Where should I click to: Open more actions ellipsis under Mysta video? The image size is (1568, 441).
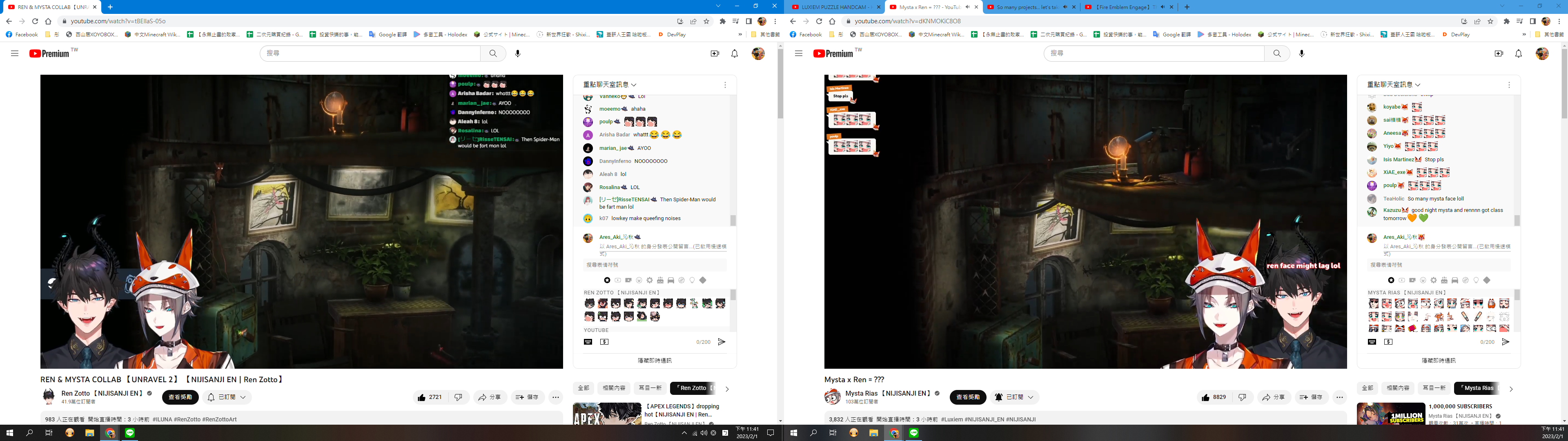click(1340, 397)
